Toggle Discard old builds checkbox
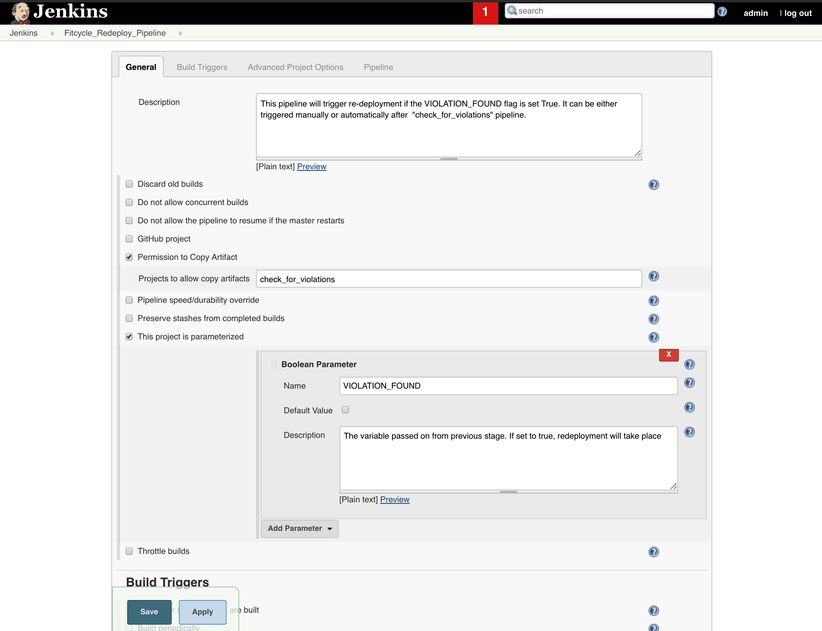Viewport: 822px width, 631px height. click(x=129, y=184)
